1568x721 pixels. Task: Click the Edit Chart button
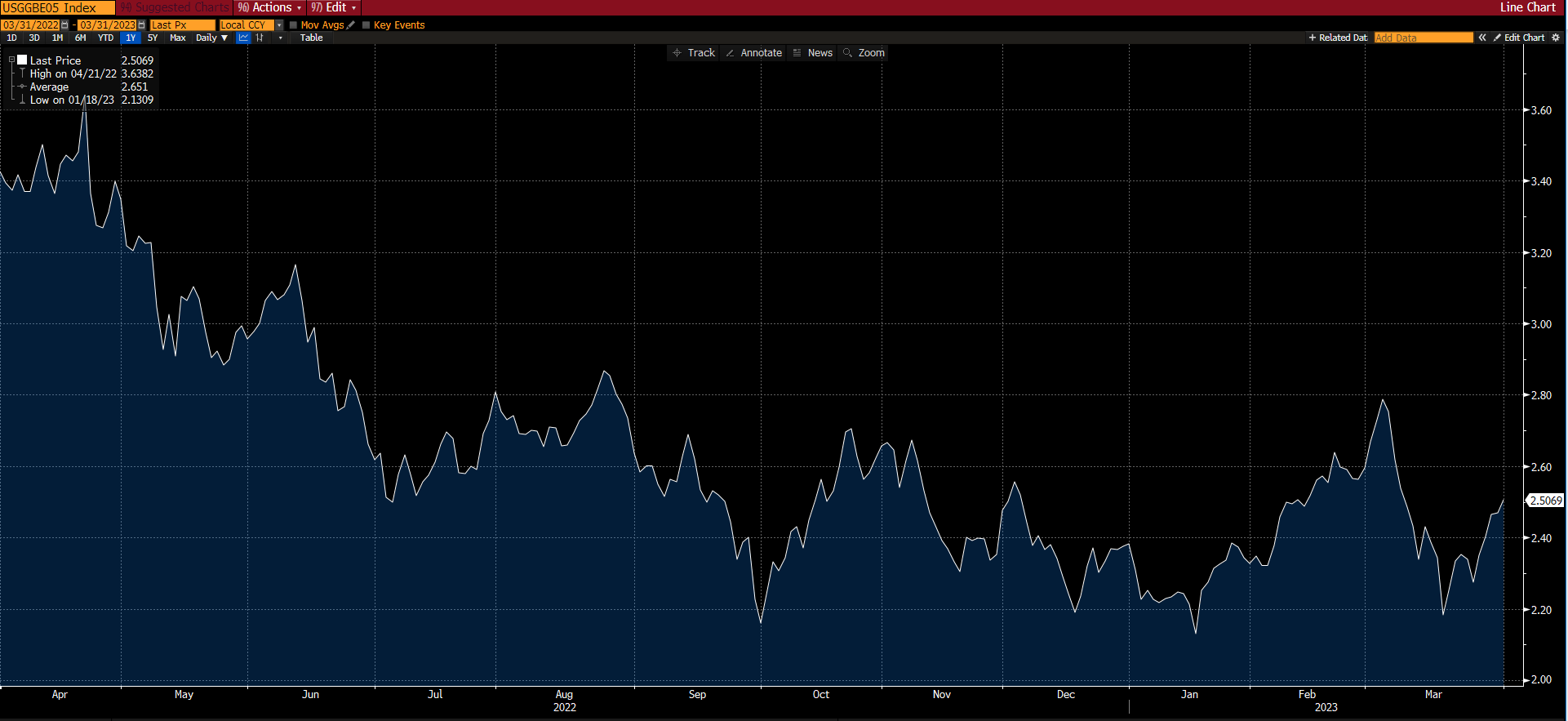pos(1519,38)
